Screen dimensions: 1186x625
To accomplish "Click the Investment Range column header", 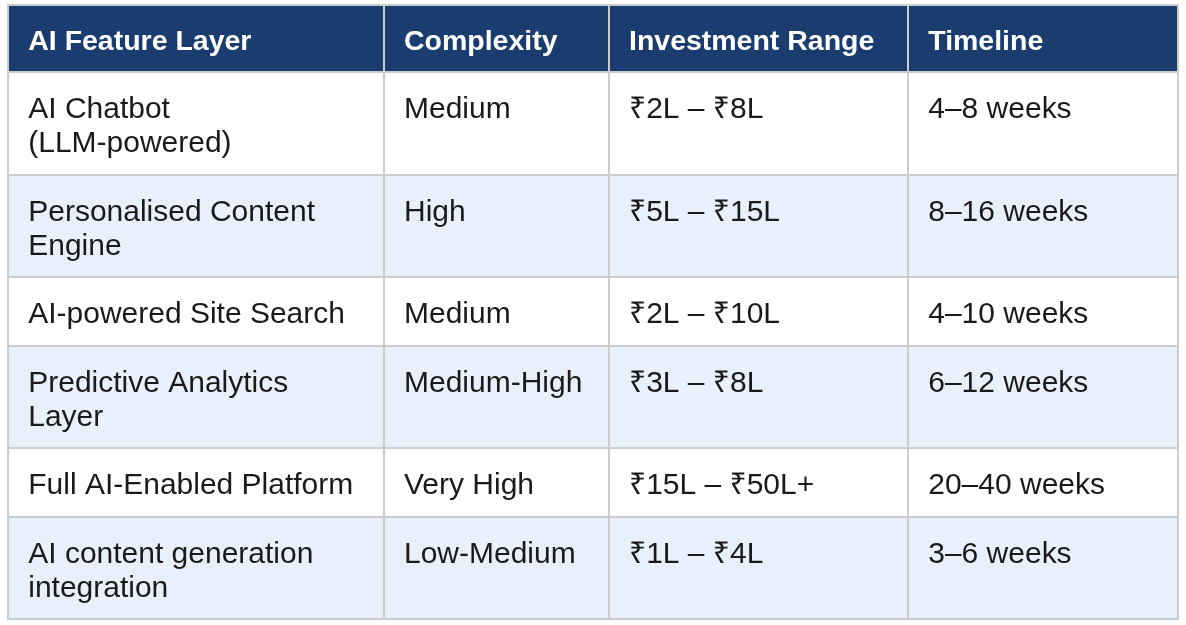I will point(751,40).
